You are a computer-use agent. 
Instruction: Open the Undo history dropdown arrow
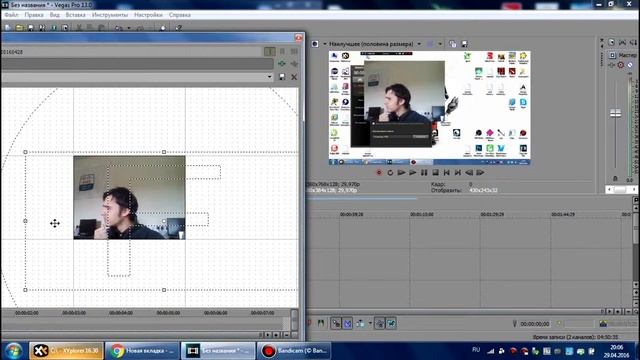tap(129, 28)
